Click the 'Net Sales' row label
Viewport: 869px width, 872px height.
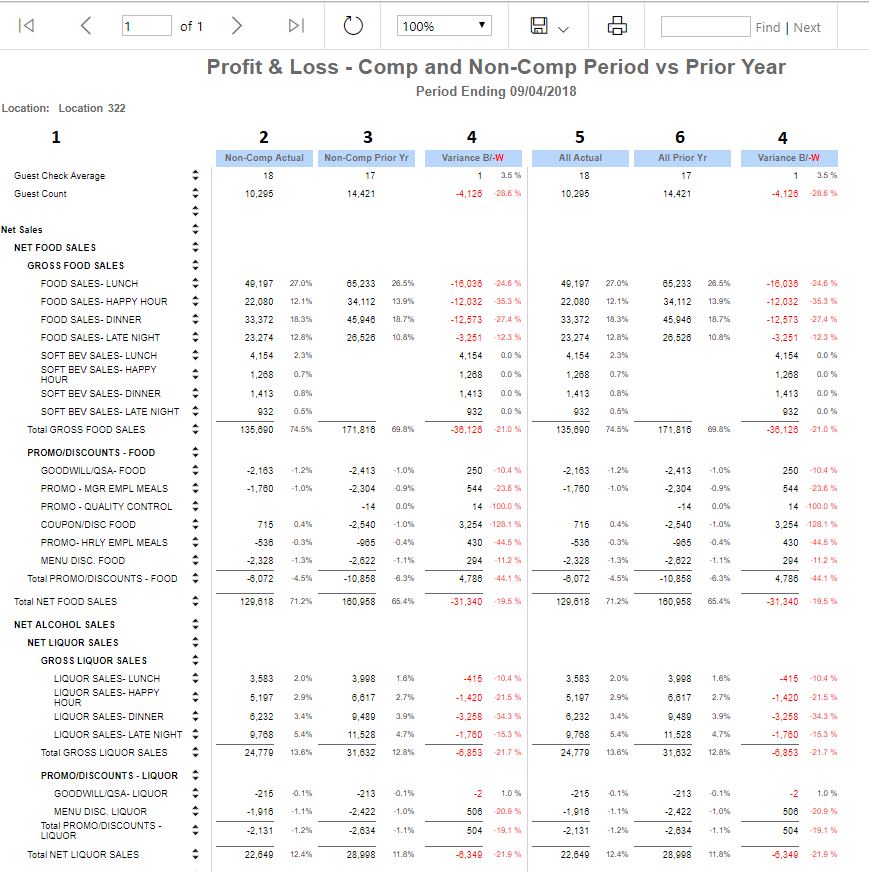pos(22,230)
